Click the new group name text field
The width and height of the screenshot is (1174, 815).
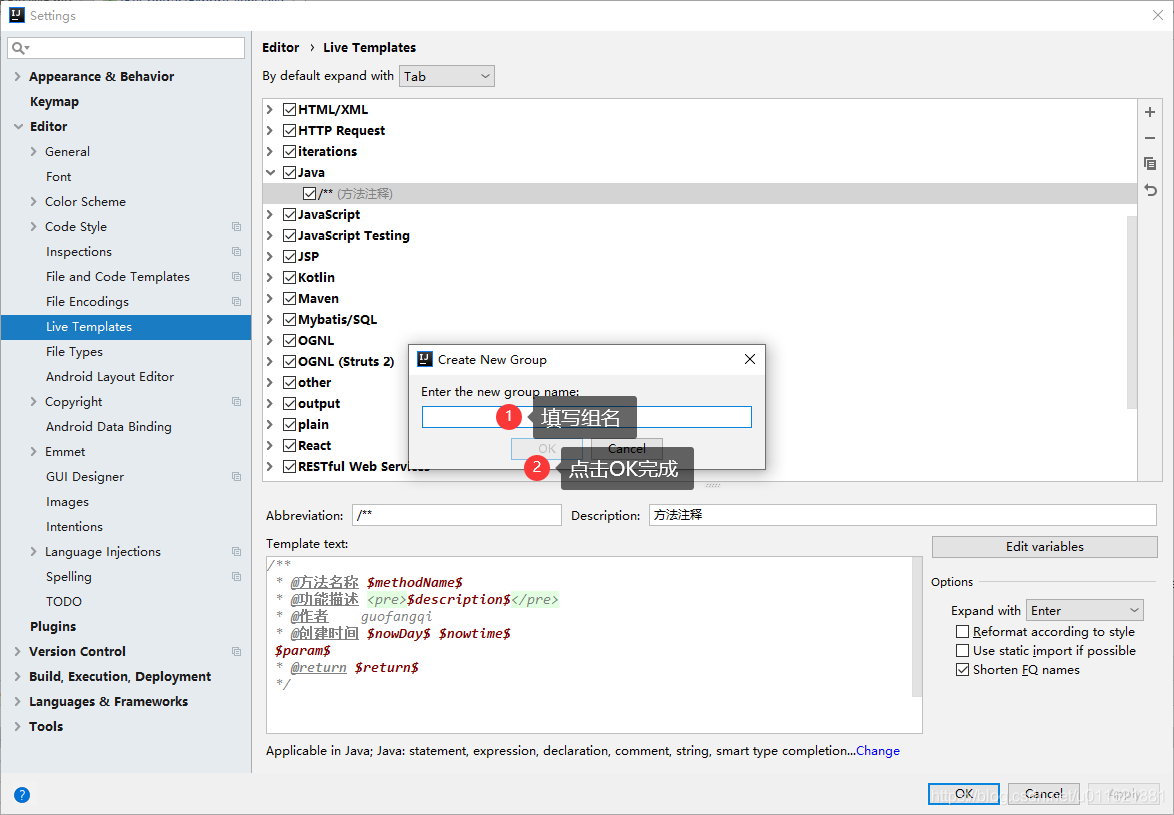point(586,417)
